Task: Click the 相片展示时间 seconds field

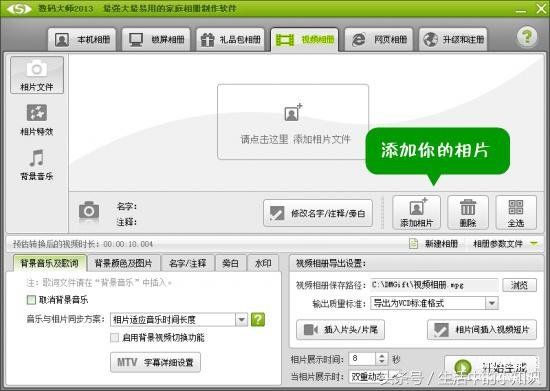Action: click(363, 359)
